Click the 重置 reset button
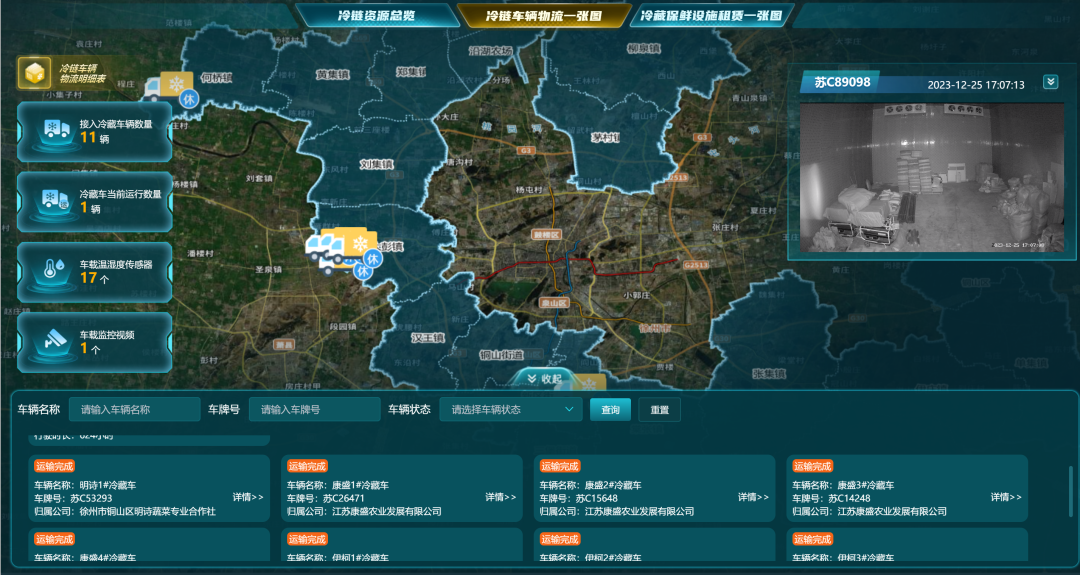 (660, 409)
